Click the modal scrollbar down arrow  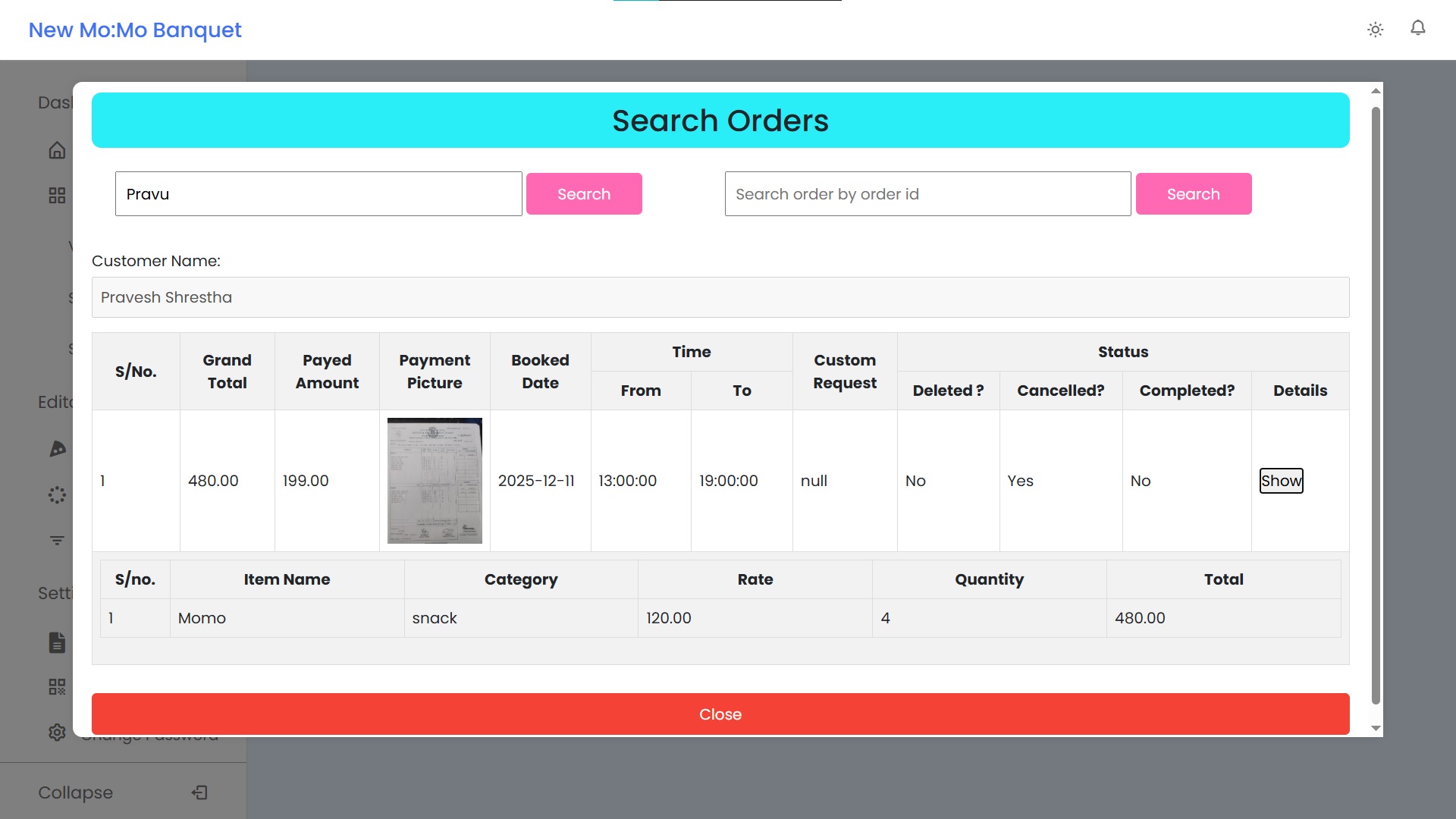1376,728
